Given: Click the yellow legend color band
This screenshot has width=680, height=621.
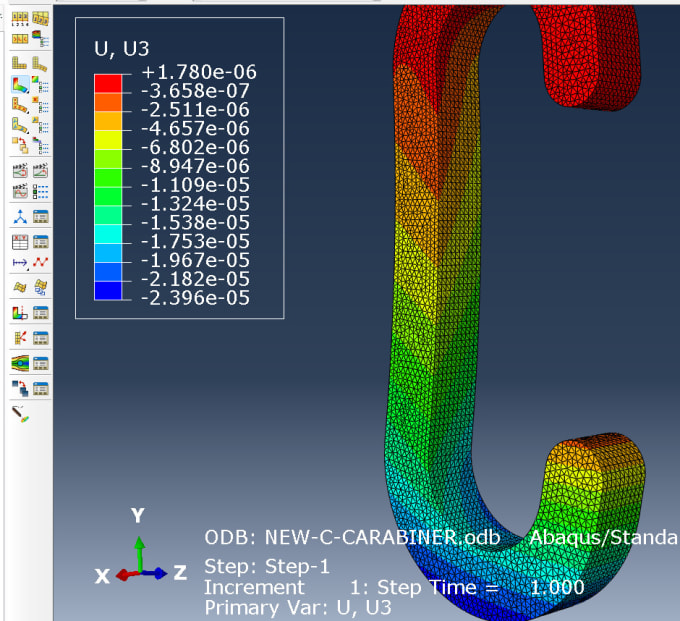Looking at the screenshot, I should [108, 140].
